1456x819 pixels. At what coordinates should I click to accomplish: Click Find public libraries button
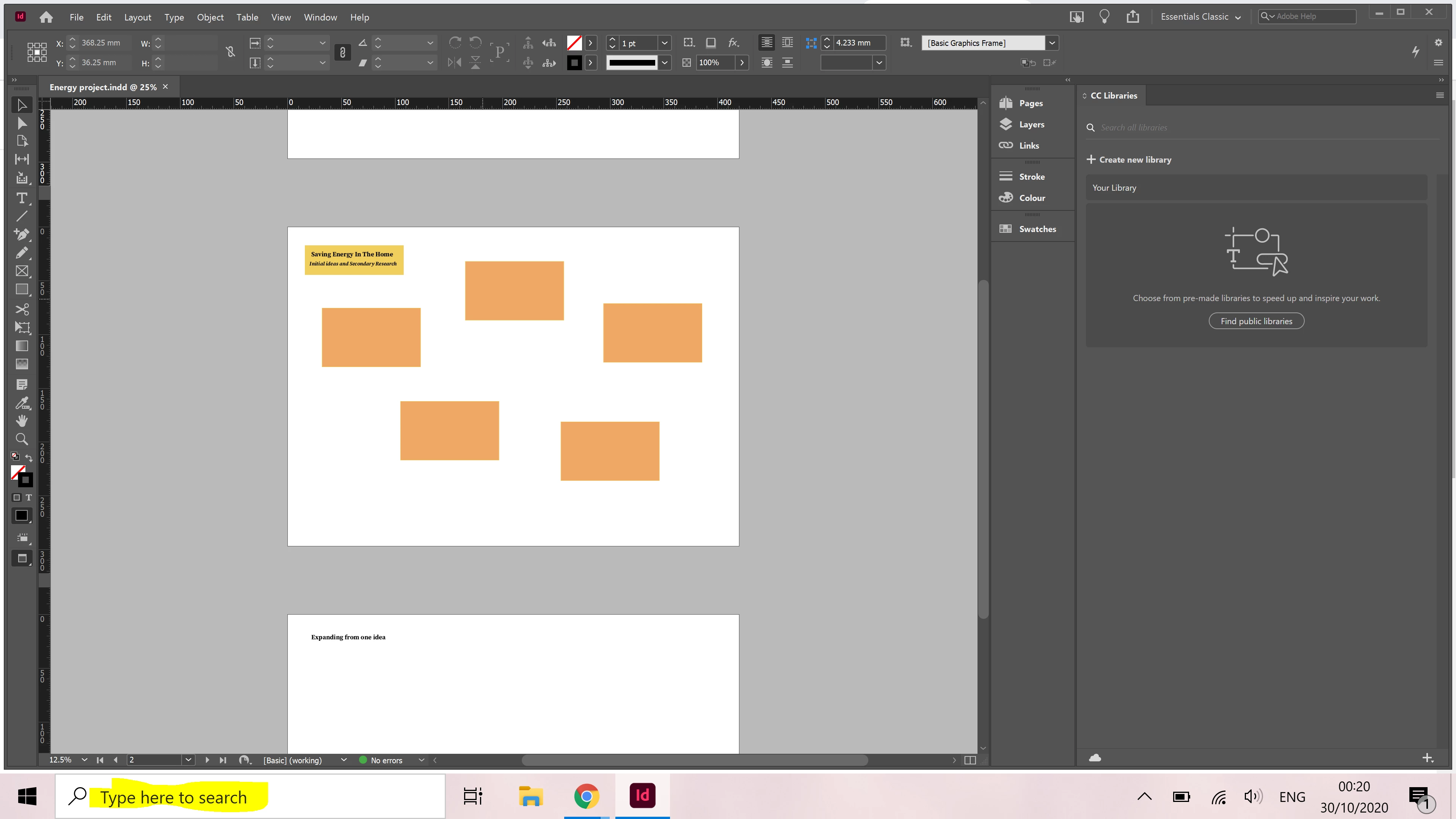point(1256,321)
